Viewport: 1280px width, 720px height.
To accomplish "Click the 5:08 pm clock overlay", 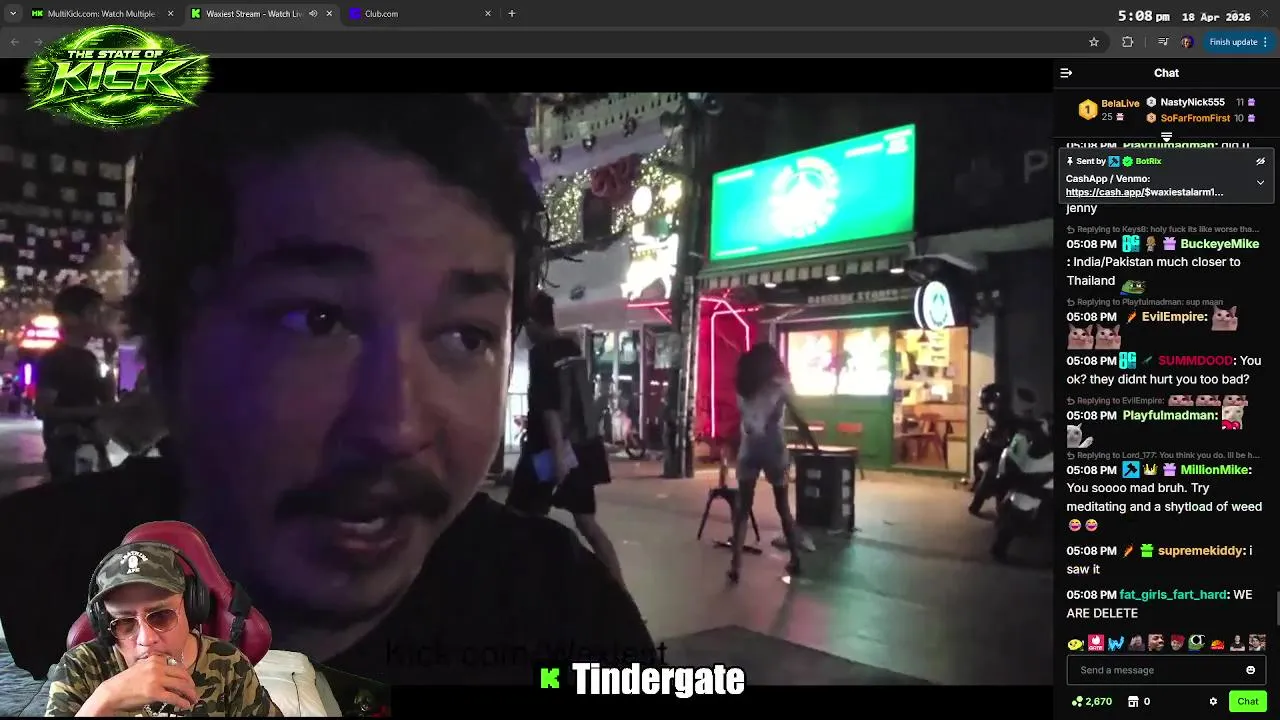I will pos(1143,16).
